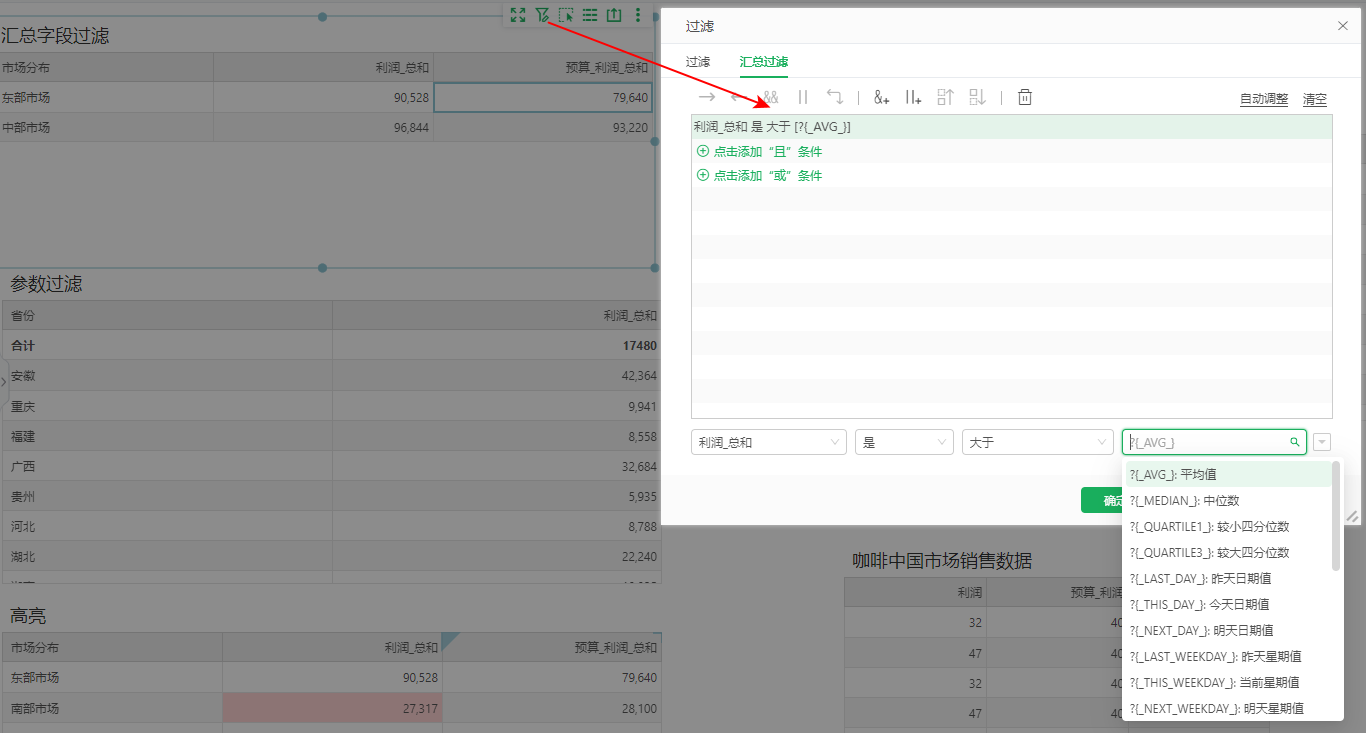Image resolution: width=1366 pixels, height=733 pixels.
Task: Select ?{_LAST_WEEKDAY_}: 昨天星期值 option
Action: pyautogui.click(x=1228, y=656)
